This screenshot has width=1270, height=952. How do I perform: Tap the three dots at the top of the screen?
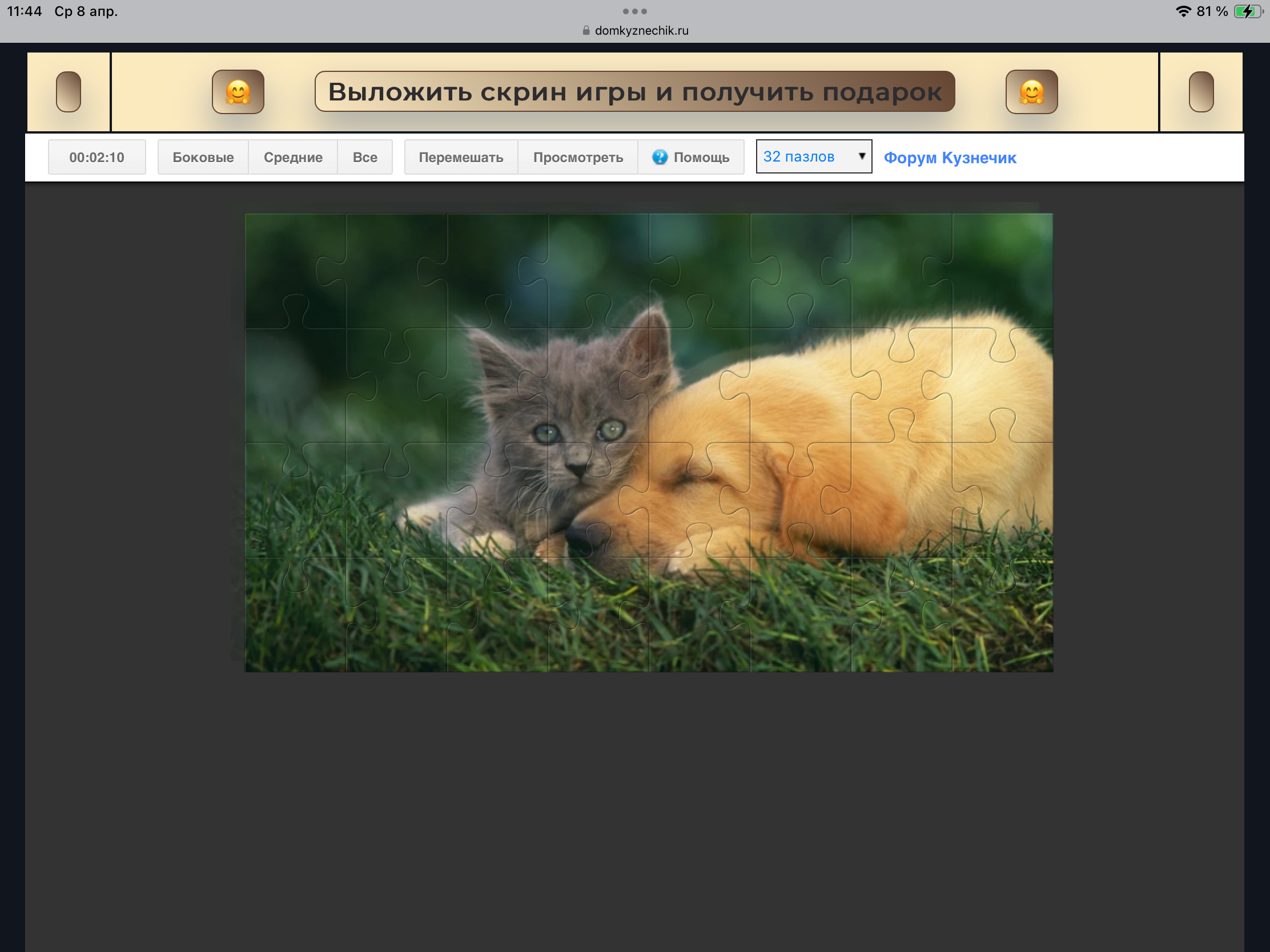[634, 11]
